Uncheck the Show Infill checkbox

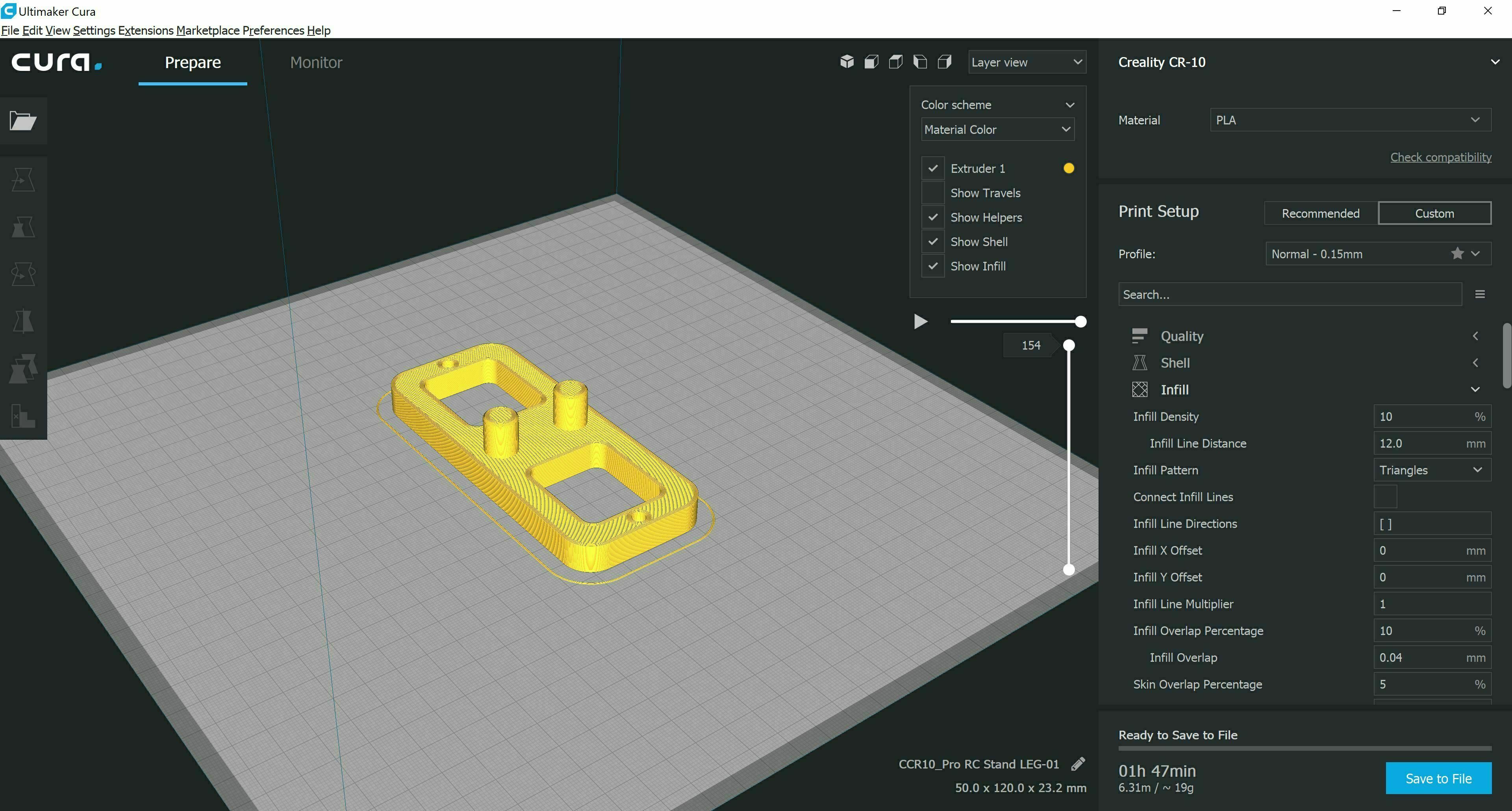coord(933,267)
